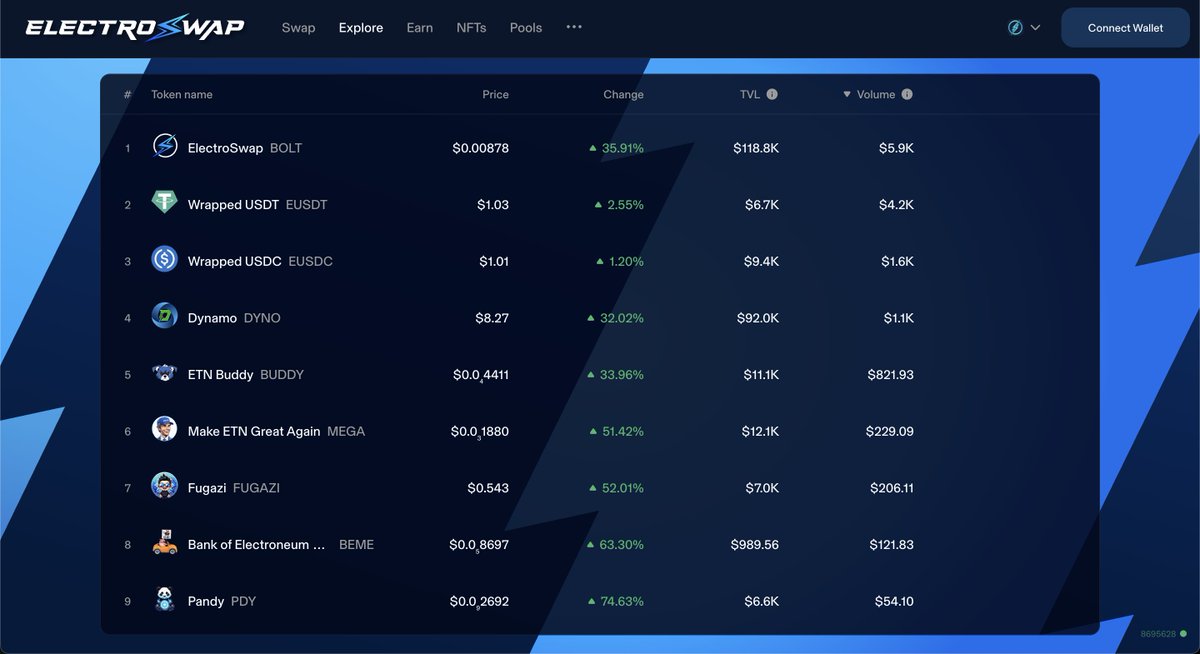
Task: Open the ElectroSwap BOLT token name
Action: [x=245, y=148]
